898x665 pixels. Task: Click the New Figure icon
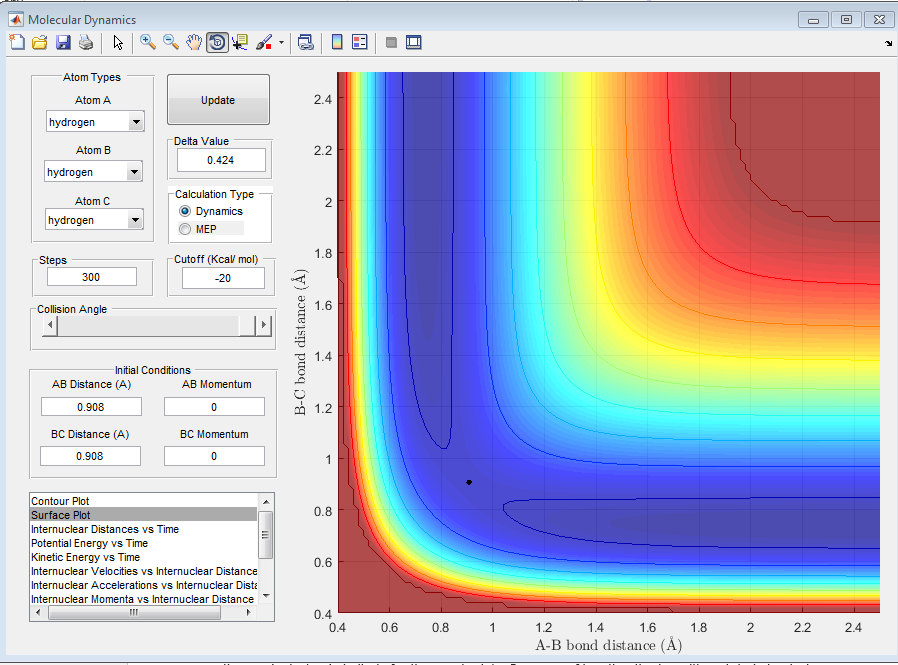tap(16, 42)
